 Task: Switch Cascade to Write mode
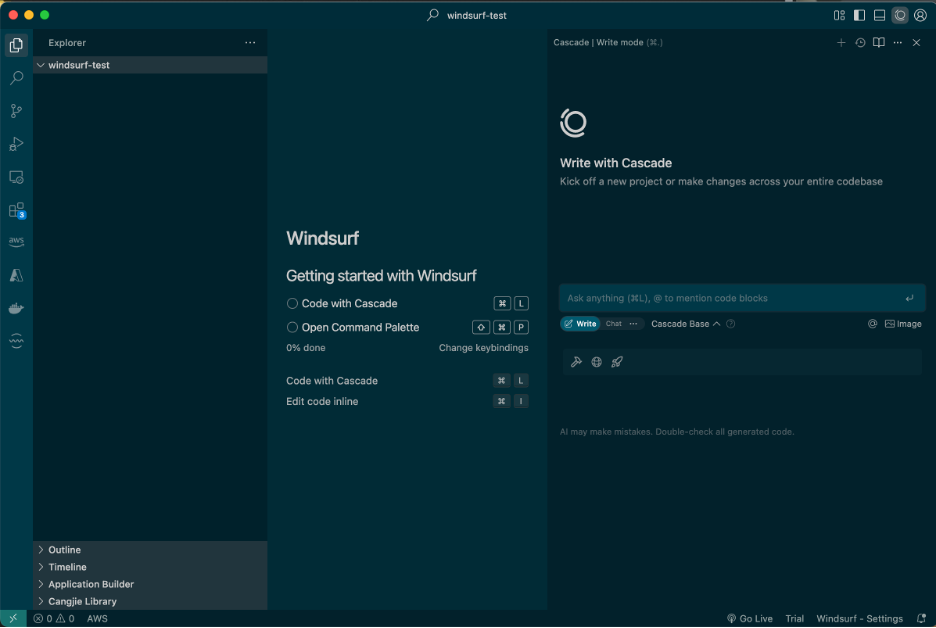click(580, 324)
